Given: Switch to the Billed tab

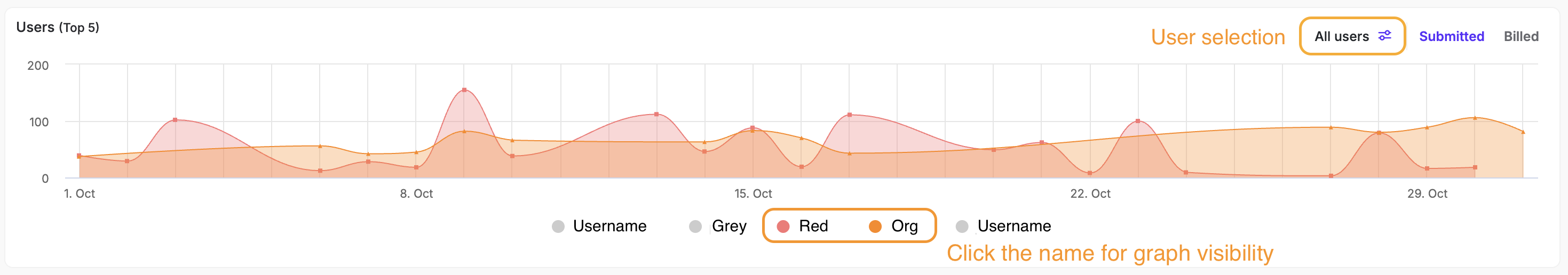Looking at the screenshot, I should pos(1521,36).
